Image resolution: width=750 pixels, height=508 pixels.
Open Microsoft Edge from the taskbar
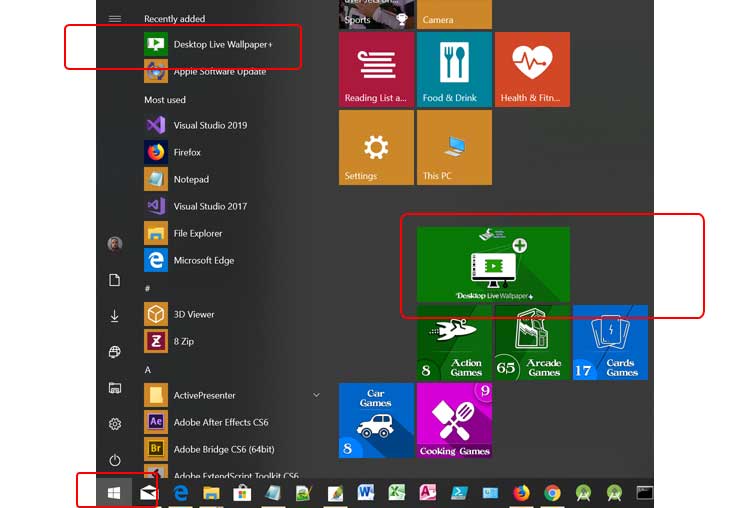tap(180, 493)
